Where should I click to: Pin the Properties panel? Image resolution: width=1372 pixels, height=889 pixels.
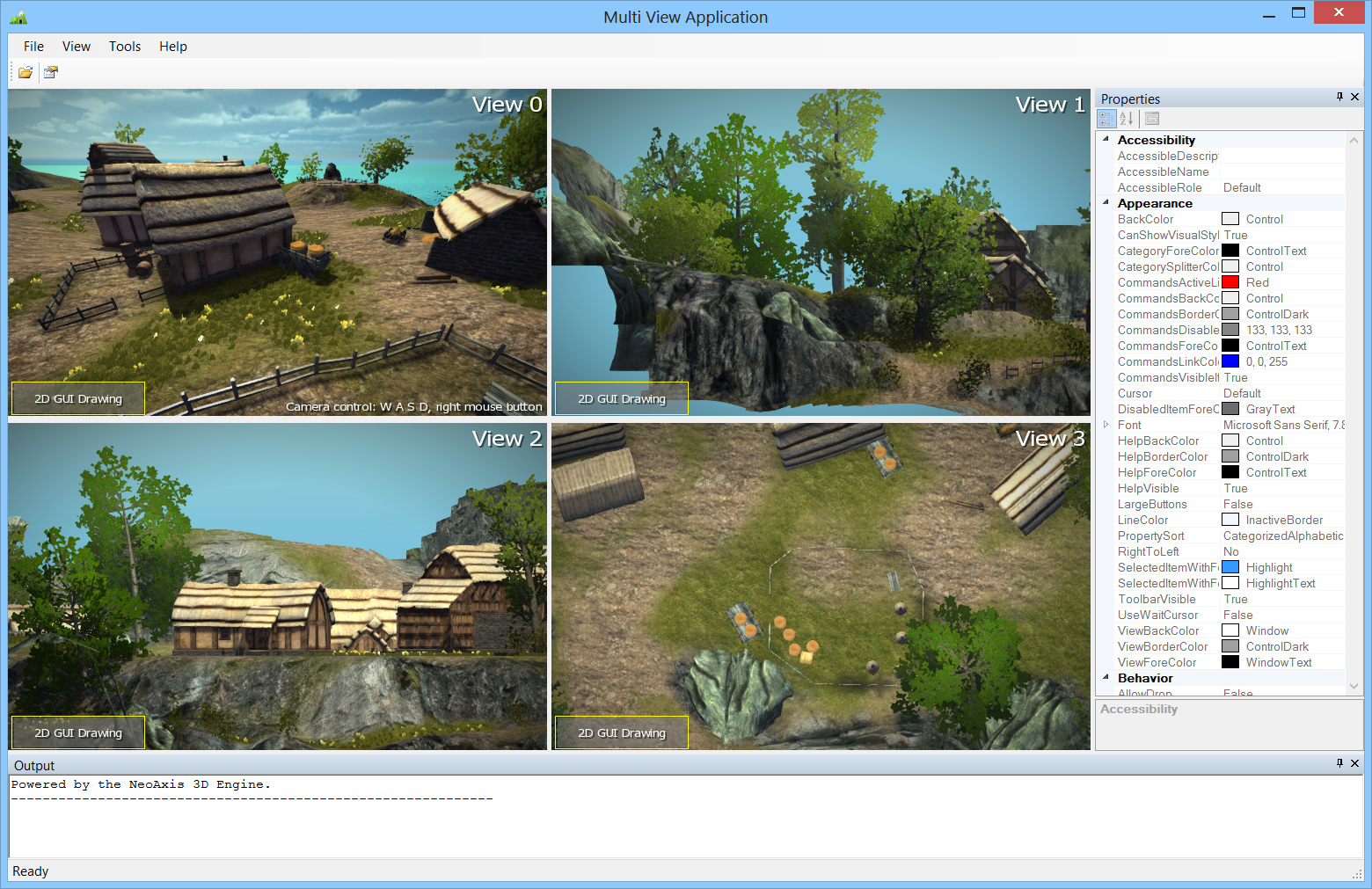tap(1339, 97)
